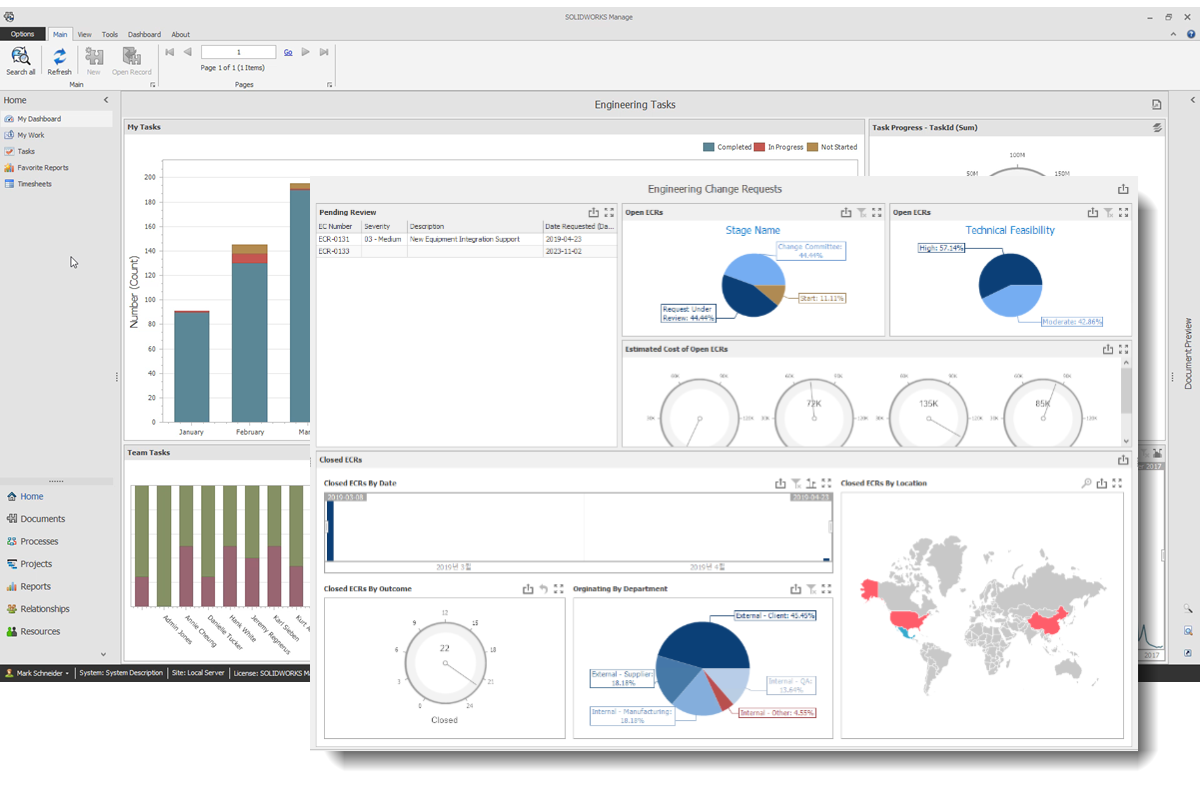Maximize the Closed ECRs By Outcome panel
This screenshot has height=800, width=1200.
click(559, 589)
